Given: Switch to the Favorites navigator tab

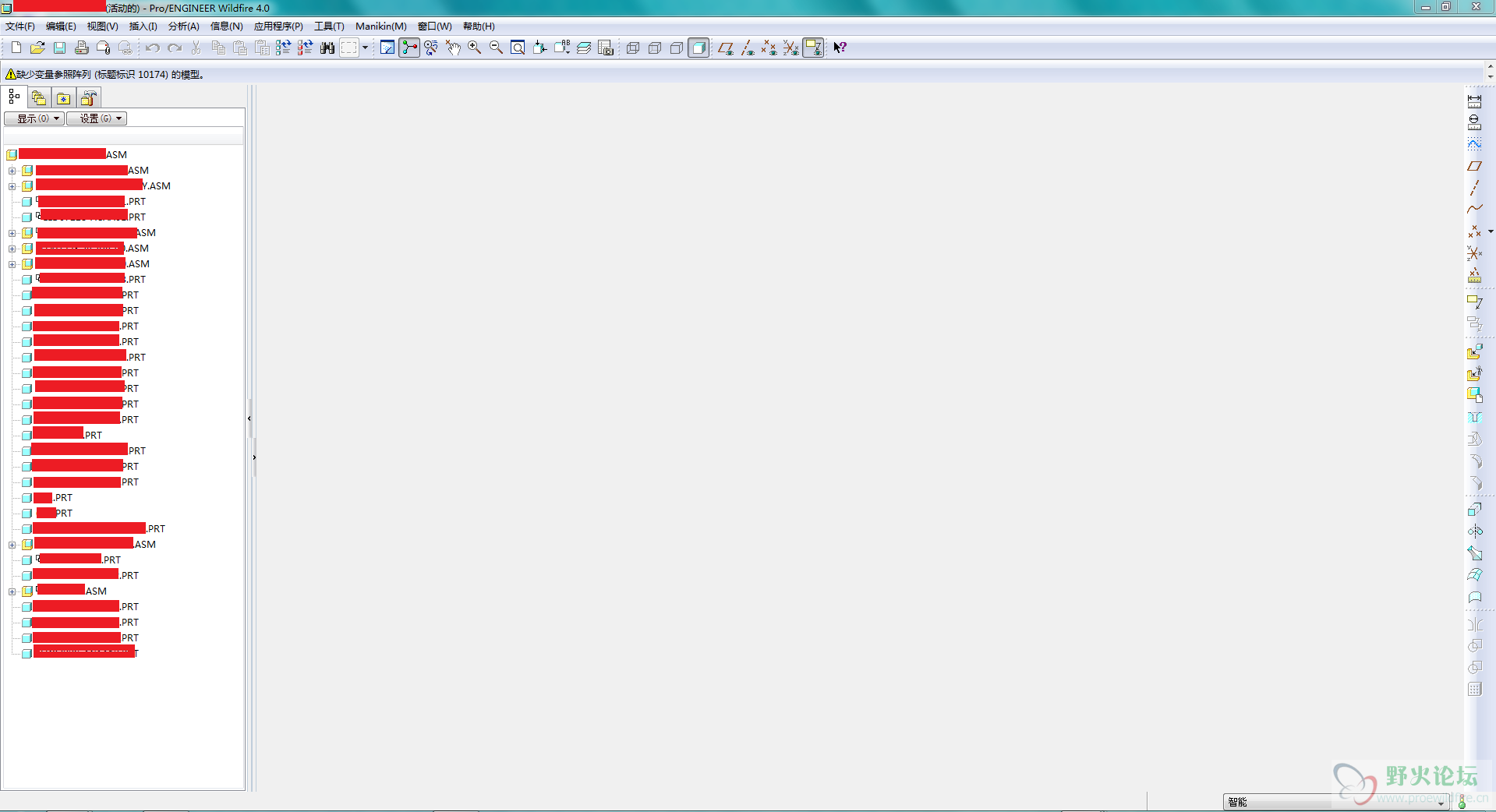Looking at the screenshot, I should [64, 97].
